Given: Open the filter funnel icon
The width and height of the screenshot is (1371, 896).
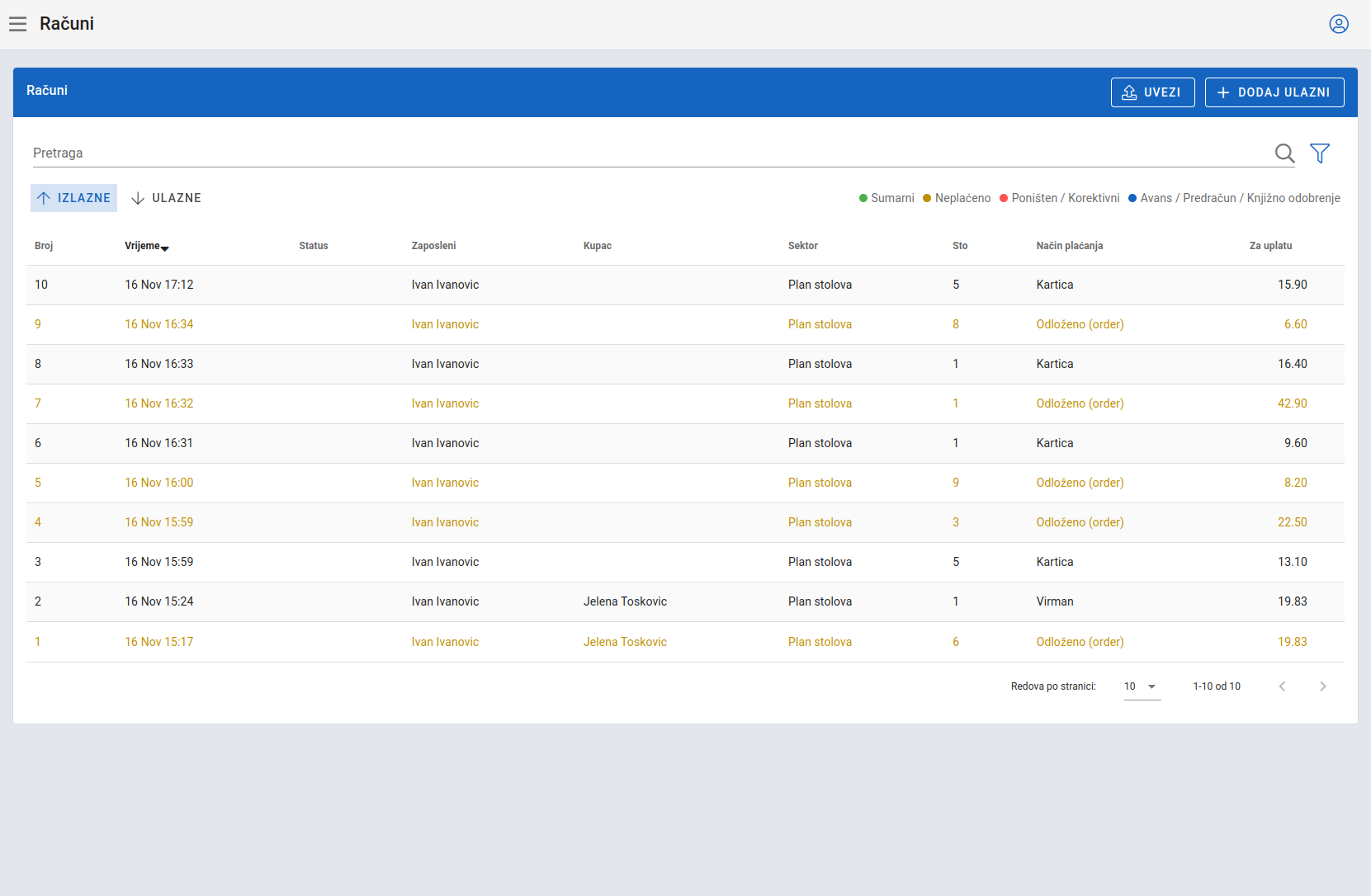Looking at the screenshot, I should click(x=1320, y=153).
